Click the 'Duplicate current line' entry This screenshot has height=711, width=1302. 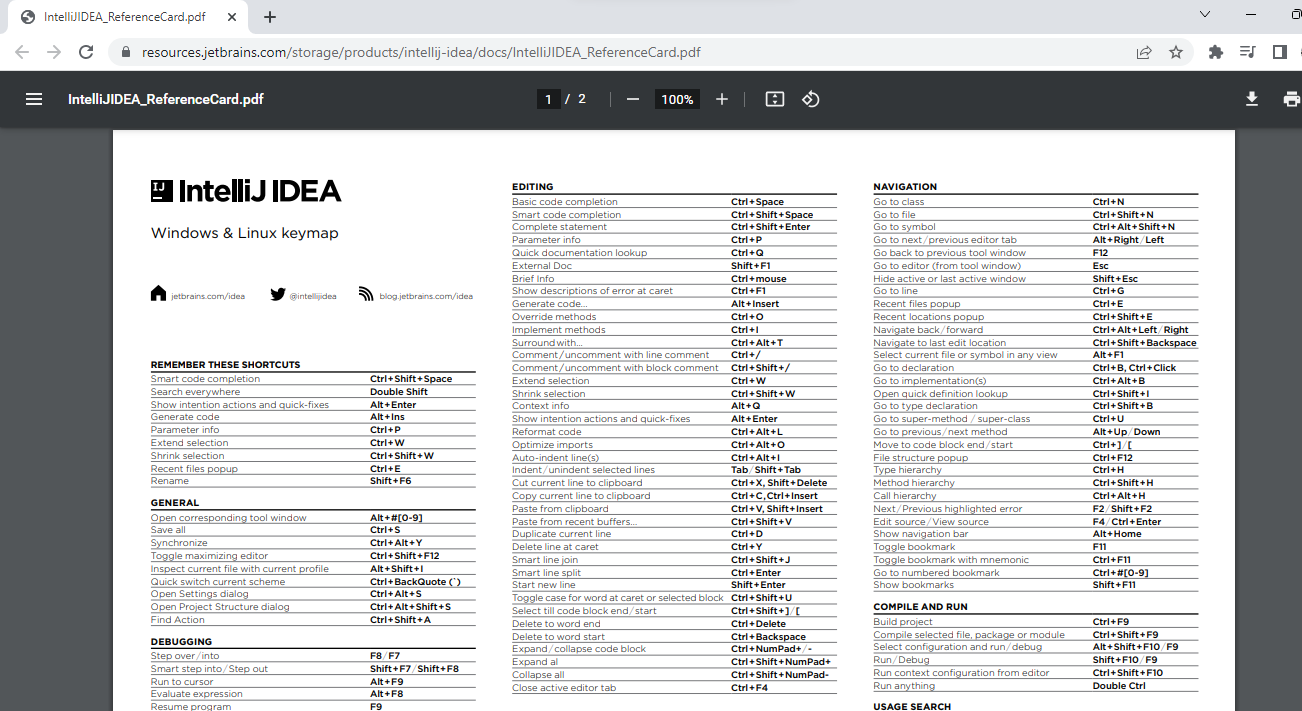tap(562, 534)
